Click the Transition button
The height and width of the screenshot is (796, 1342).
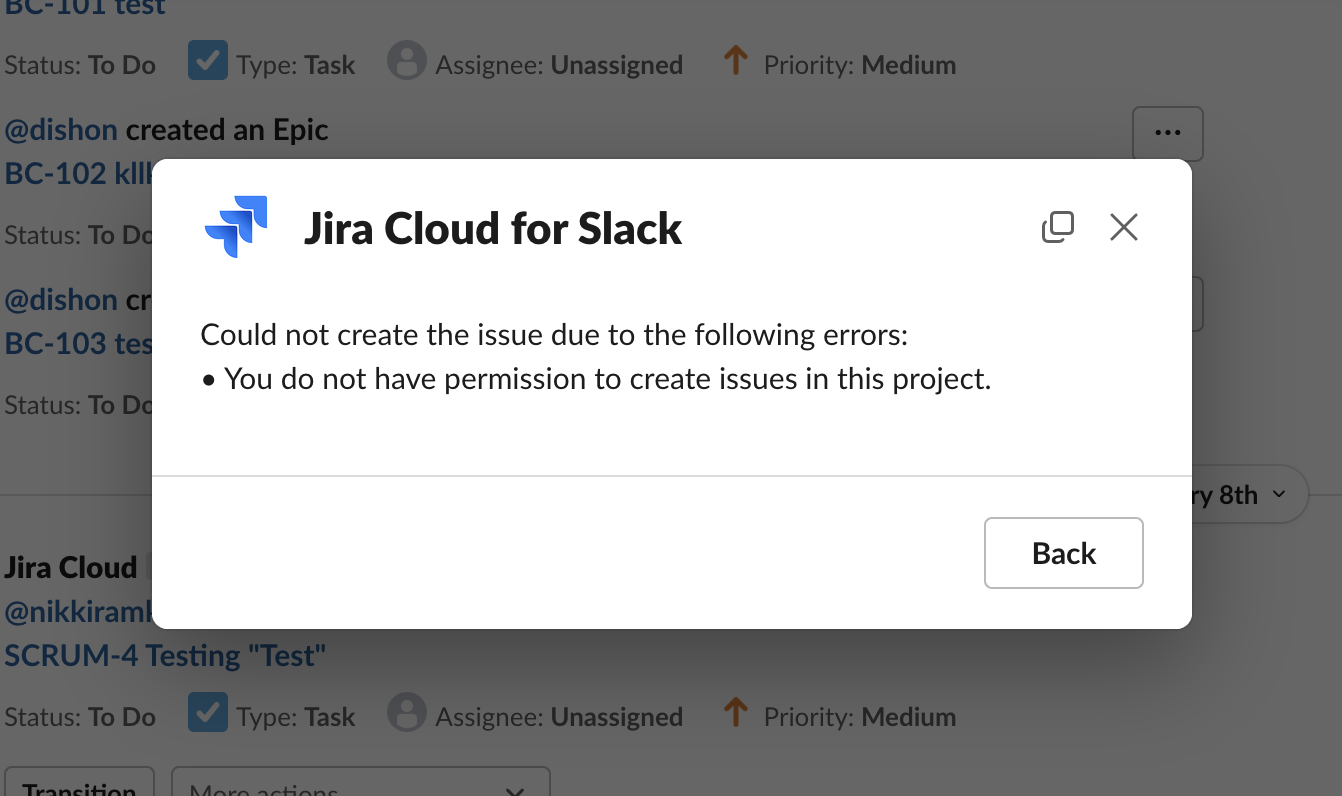(x=79, y=788)
